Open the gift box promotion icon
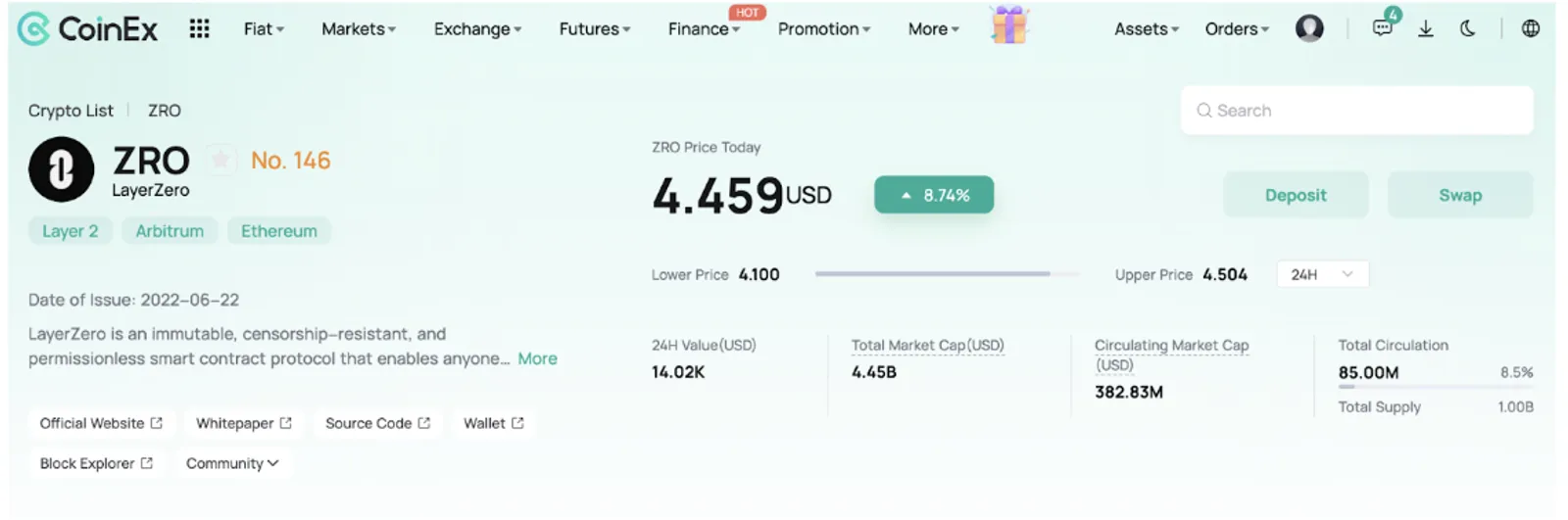This screenshot has width=1568, height=520. tap(1008, 24)
